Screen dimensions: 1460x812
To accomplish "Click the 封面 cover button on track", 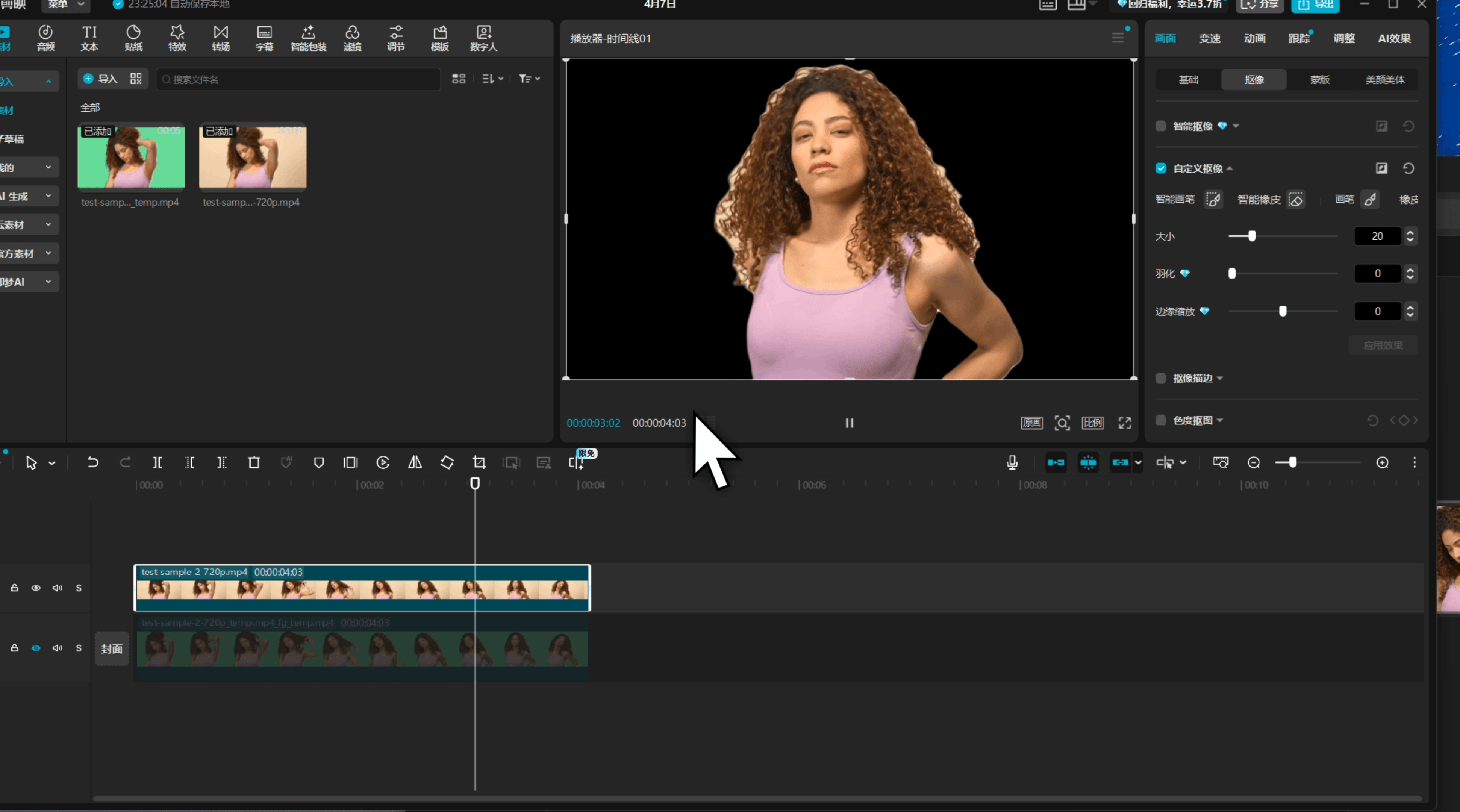I will point(112,648).
